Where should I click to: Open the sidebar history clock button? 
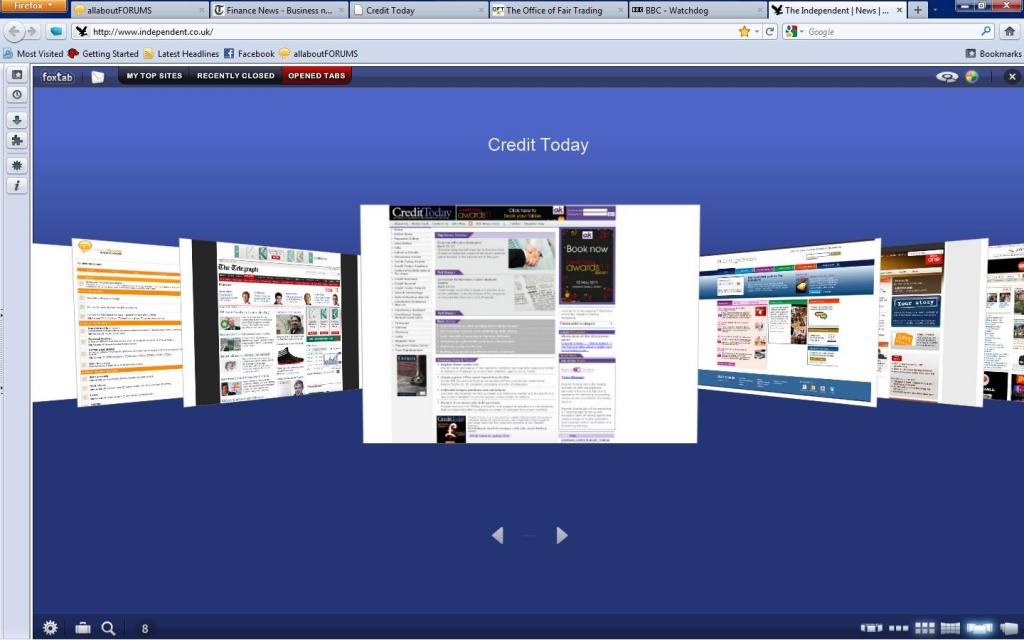click(x=18, y=95)
